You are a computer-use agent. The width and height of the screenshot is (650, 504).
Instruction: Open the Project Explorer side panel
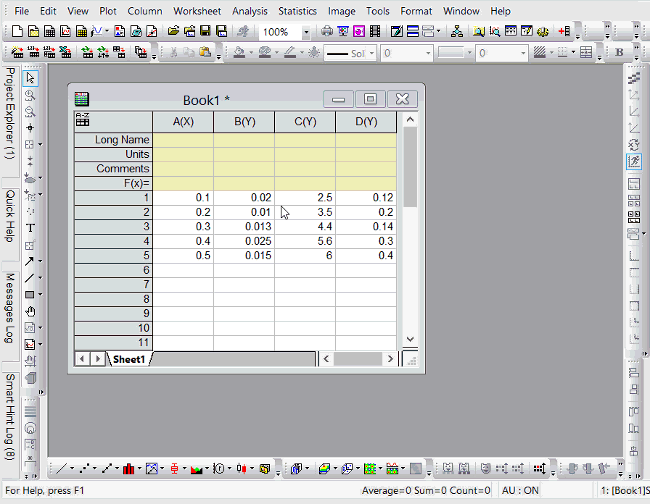click(9, 114)
